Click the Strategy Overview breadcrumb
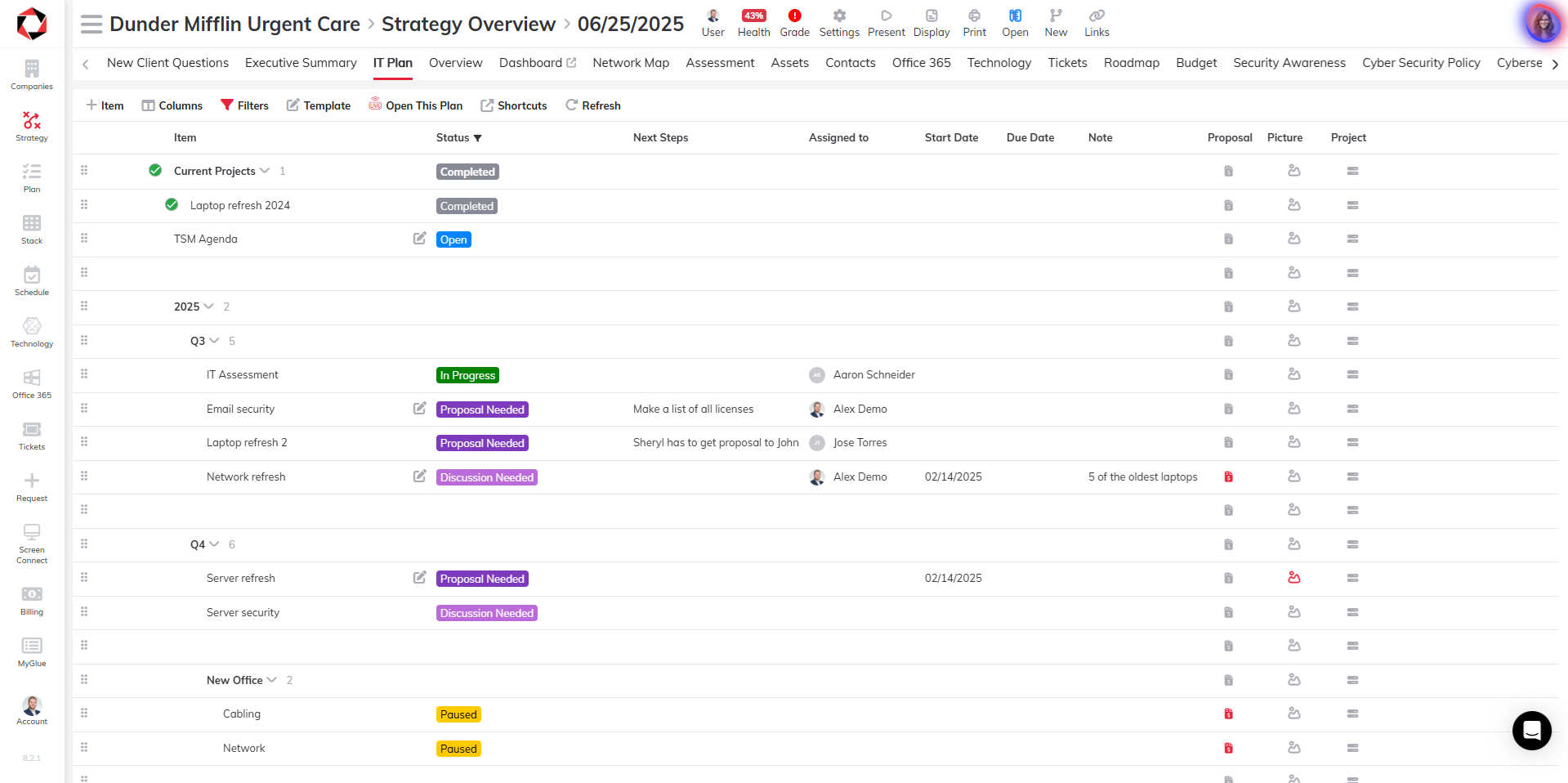This screenshot has height=783, width=1568. tap(468, 25)
